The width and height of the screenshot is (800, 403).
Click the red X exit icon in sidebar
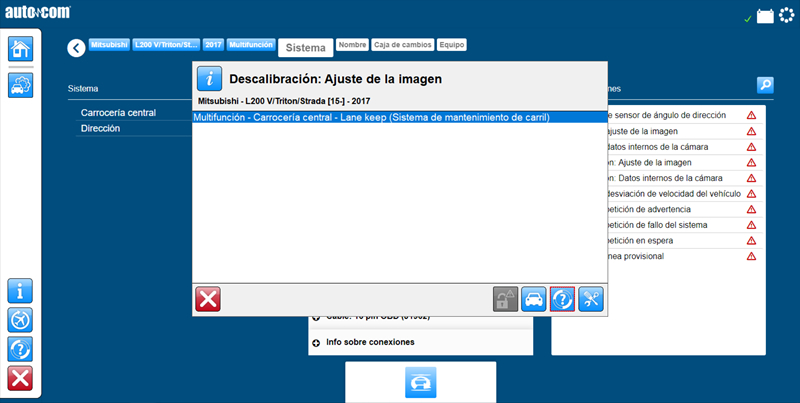(20, 378)
